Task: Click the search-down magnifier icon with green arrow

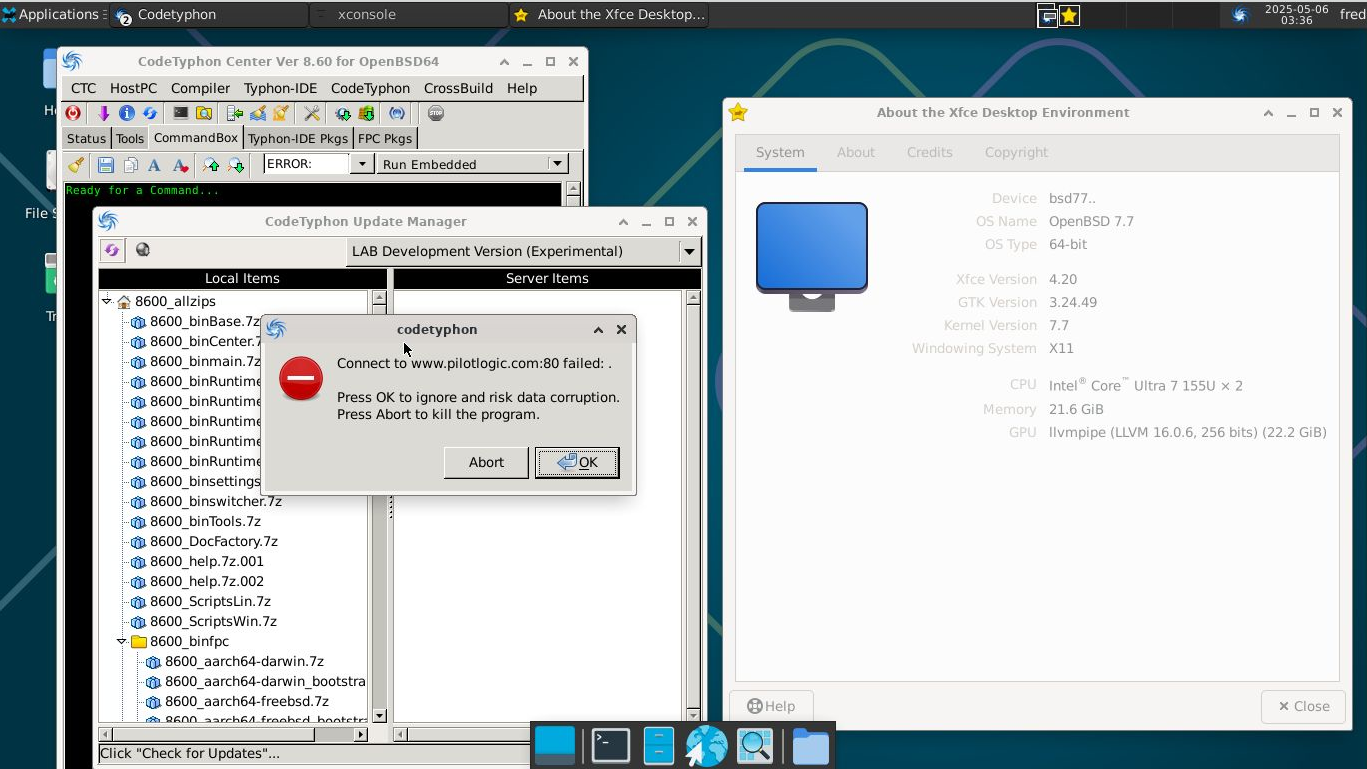Action: (x=236, y=164)
